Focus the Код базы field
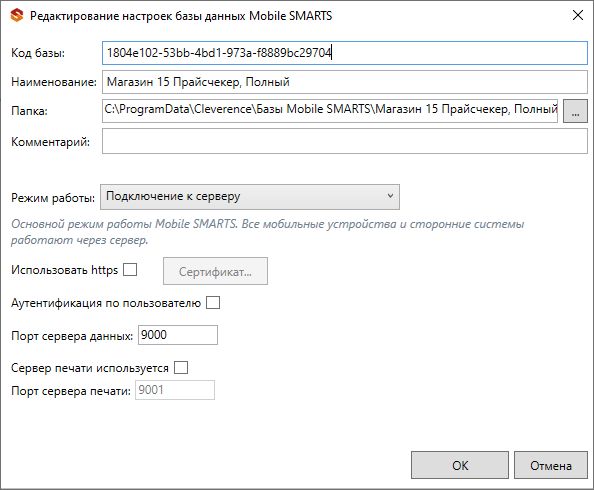Image resolution: width=594 pixels, height=490 pixels. 345,53
